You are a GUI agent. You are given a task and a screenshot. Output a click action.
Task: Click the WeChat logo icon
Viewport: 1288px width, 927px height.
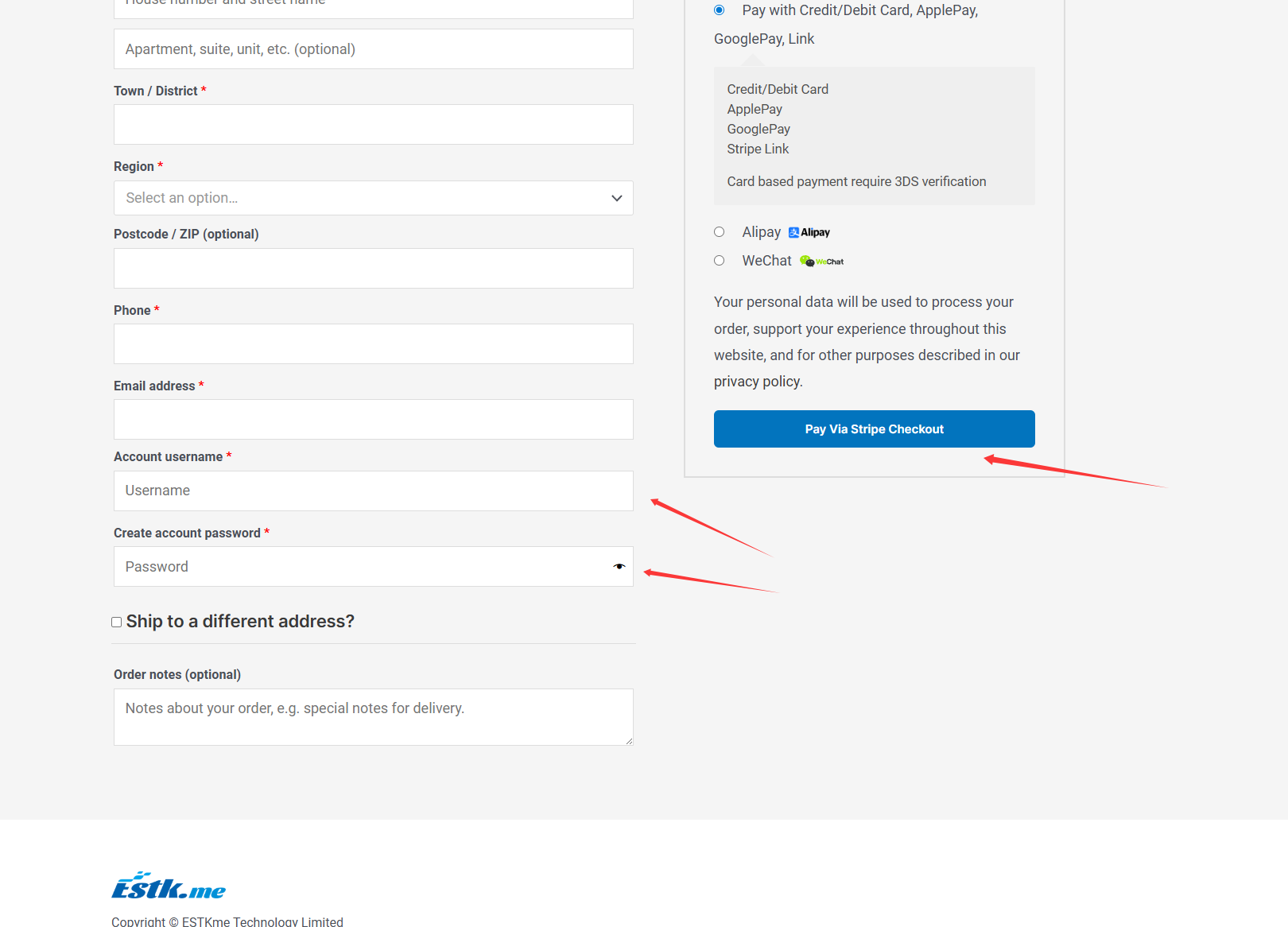coord(821,261)
